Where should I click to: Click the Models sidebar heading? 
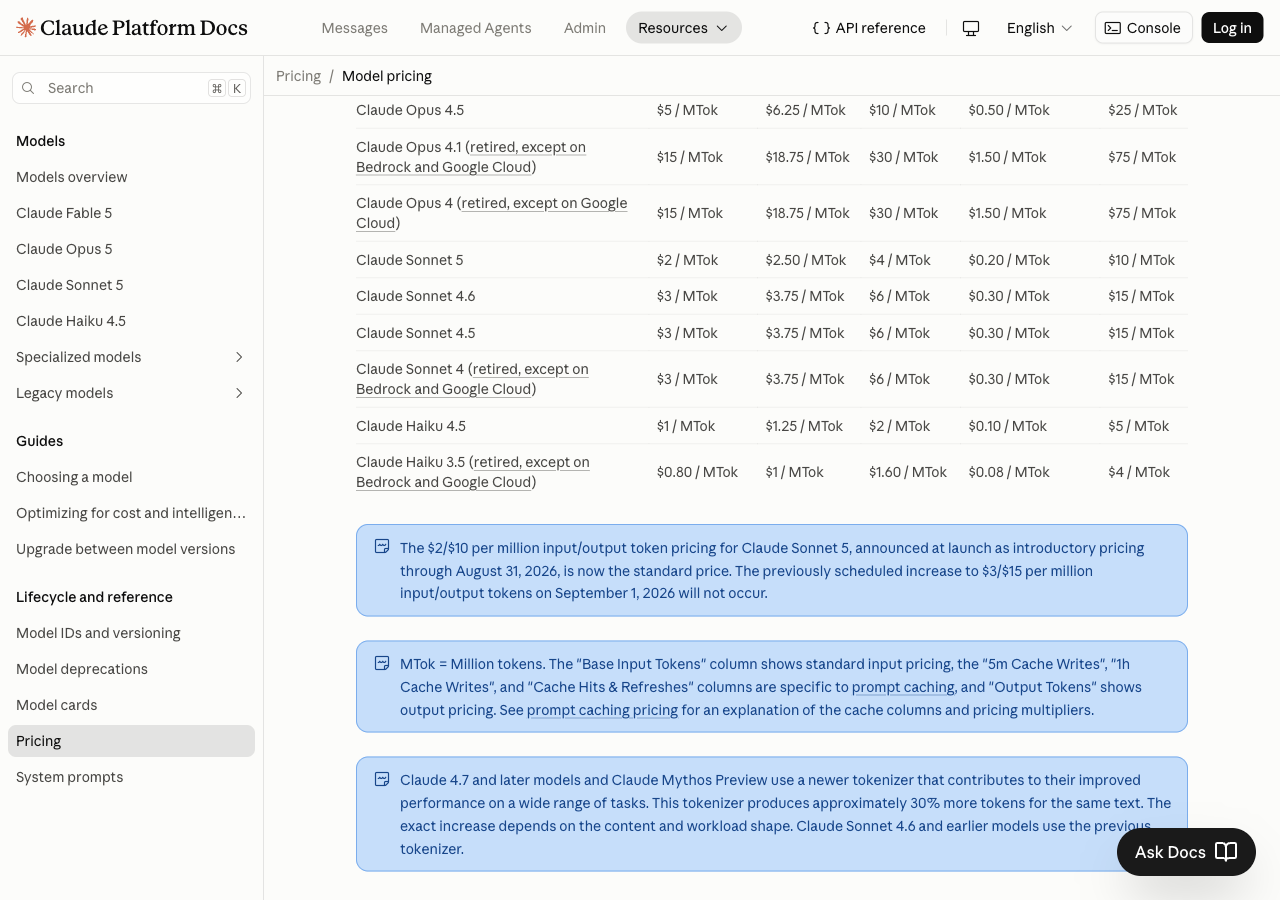(x=41, y=141)
